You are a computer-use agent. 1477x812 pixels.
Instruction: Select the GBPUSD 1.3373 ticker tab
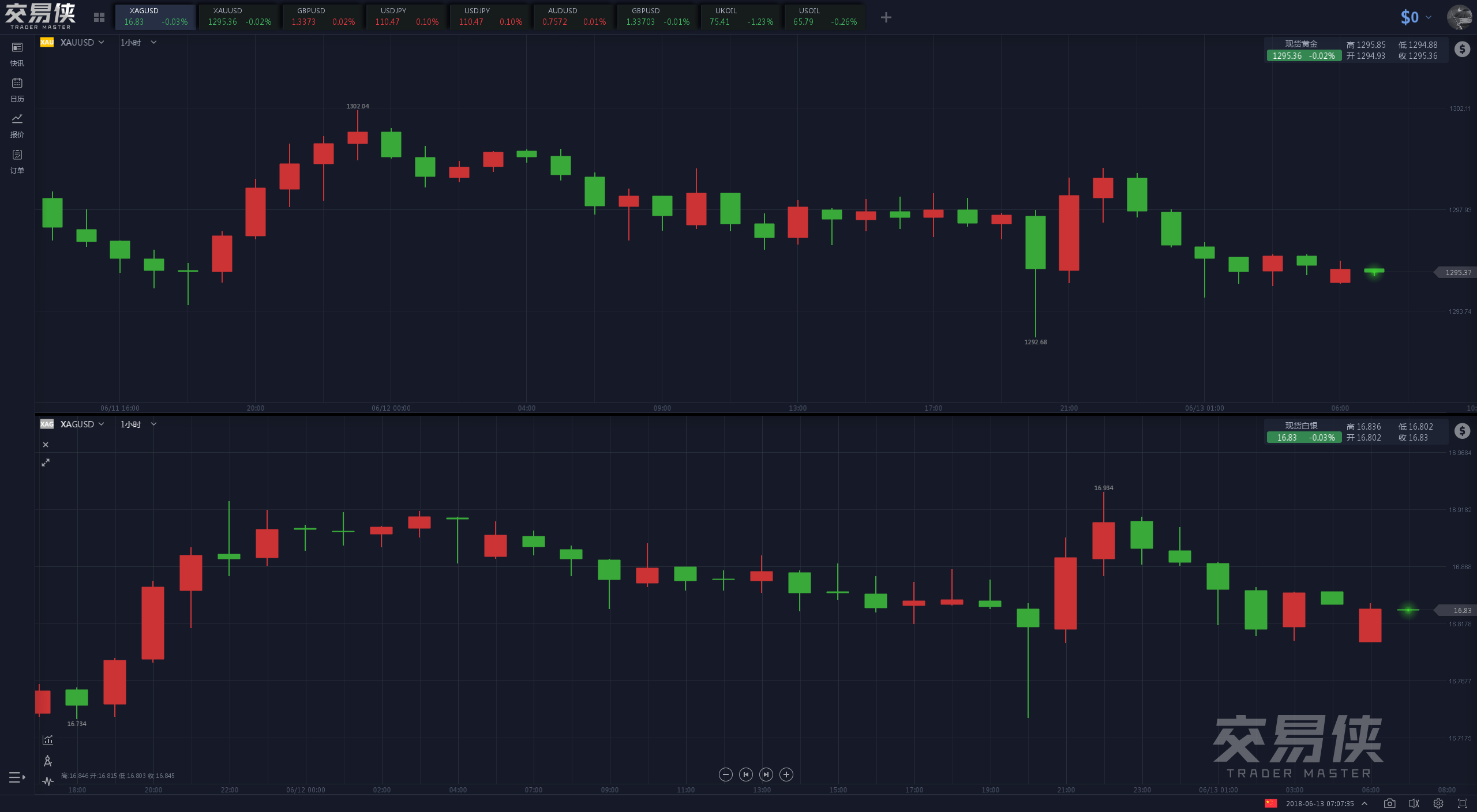[x=323, y=17]
